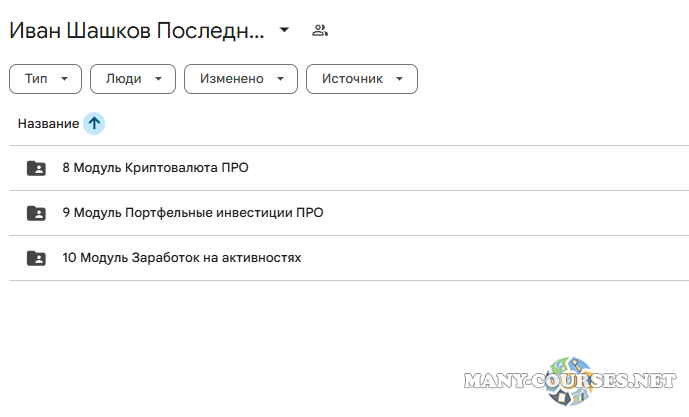Click shared folder icon for 8 Модуль
The image size is (689, 417).
click(x=36, y=168)
